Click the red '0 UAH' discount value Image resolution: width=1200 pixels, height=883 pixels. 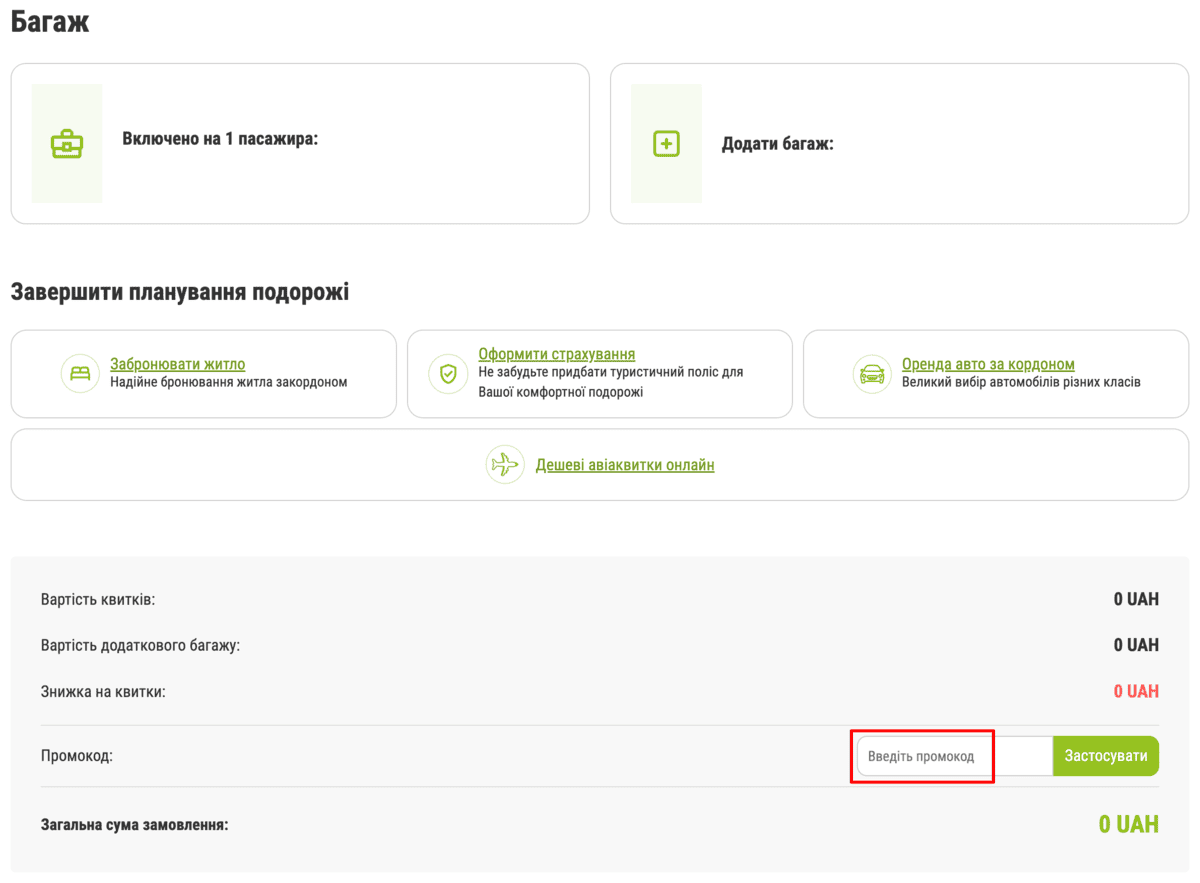coord(1136,691)
